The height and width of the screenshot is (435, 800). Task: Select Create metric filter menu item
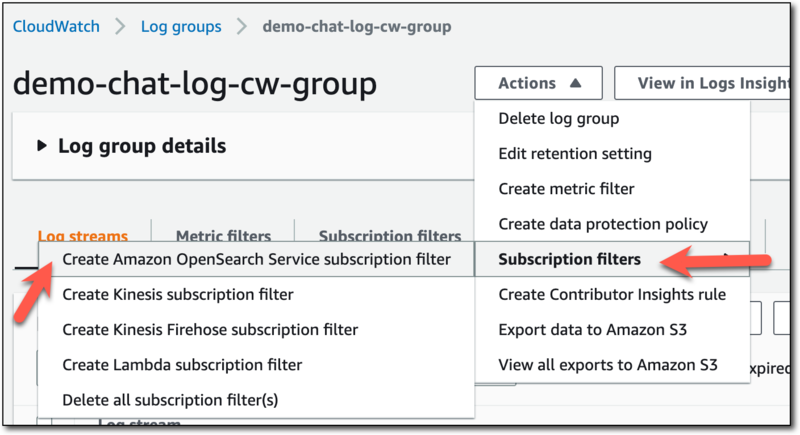click(x=566, y=189)
